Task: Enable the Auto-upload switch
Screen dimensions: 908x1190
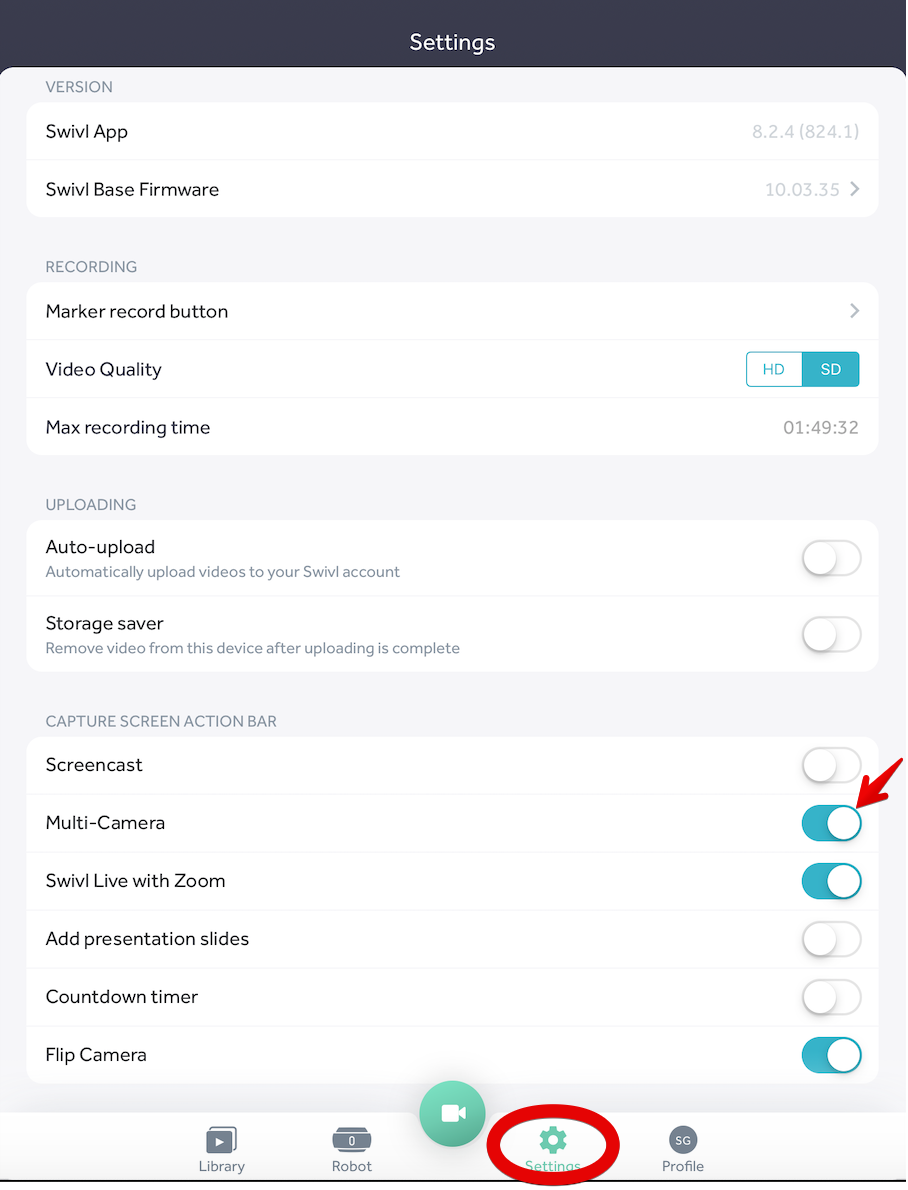Action: point(831,558)
